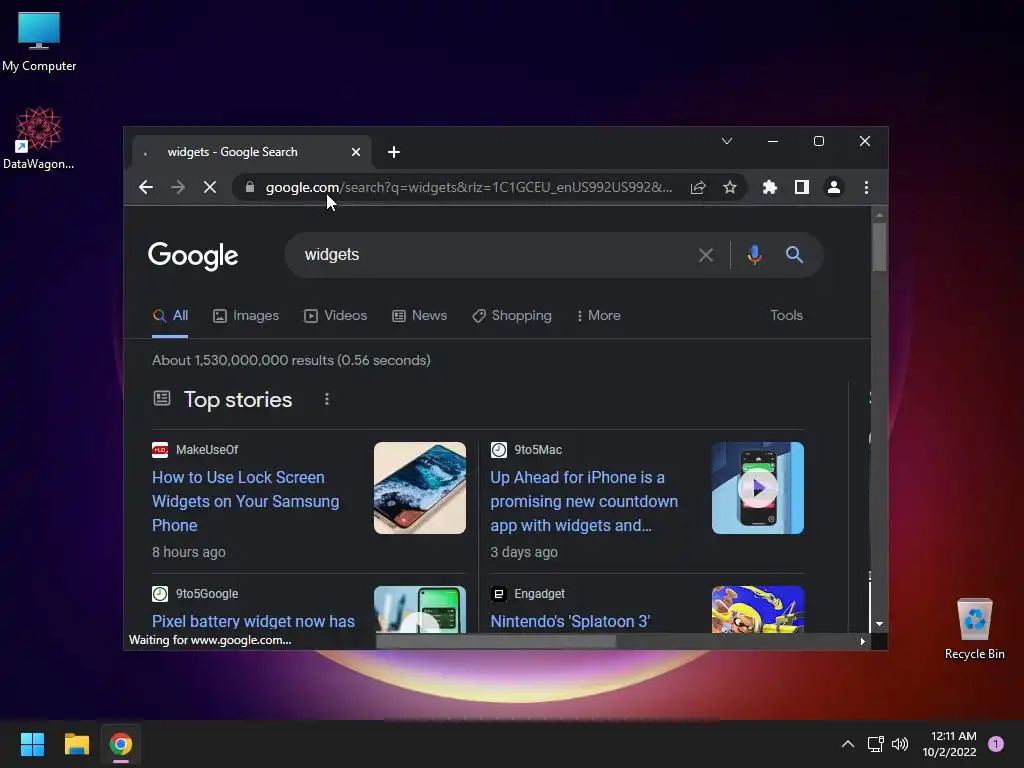Screen dimensions: 1024x768
Task: Open the Chrome profile avatar
Action: tap(834, 187)
